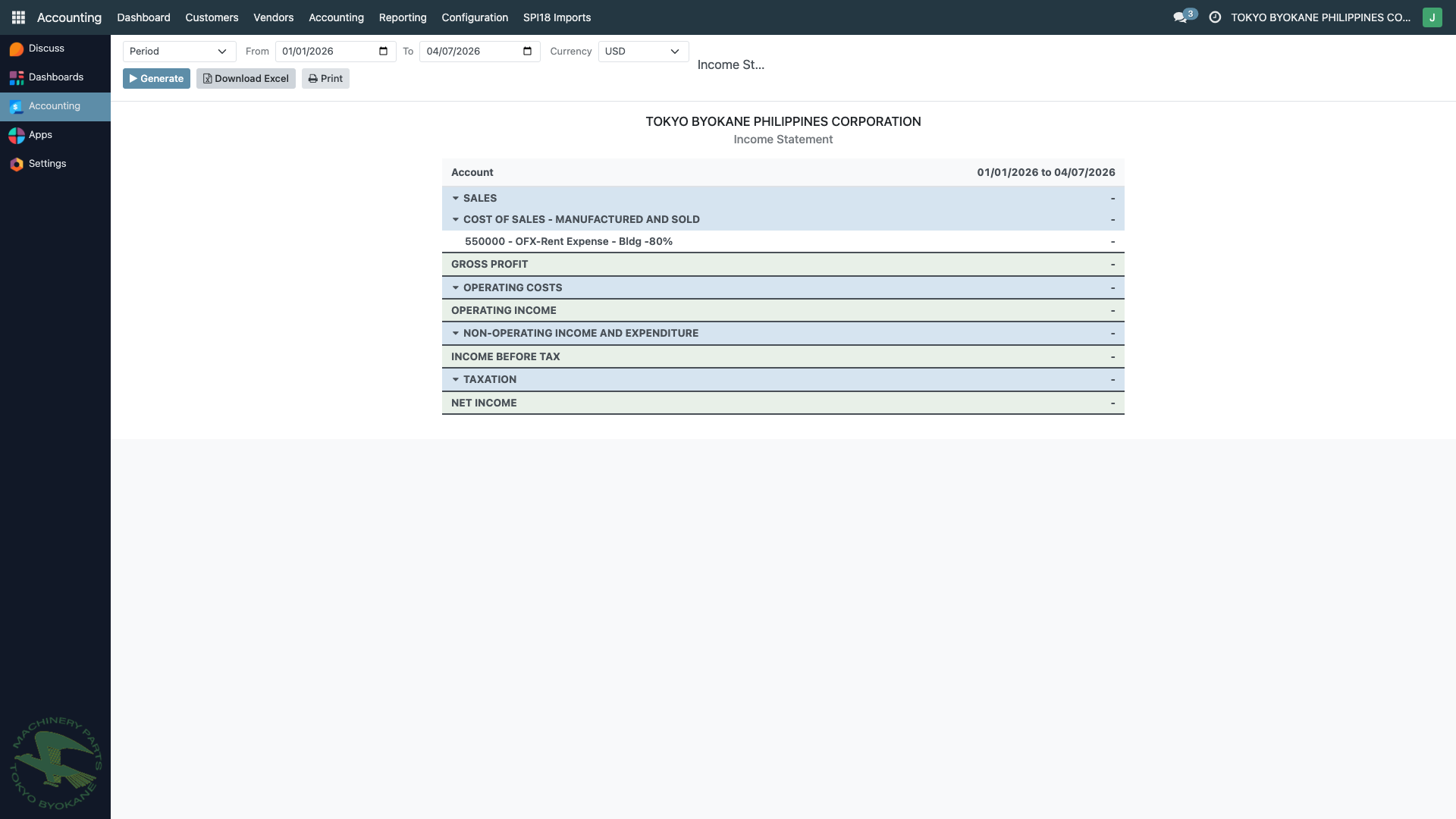The image size is (1456, 819).
Task: Collapse the TAXATION section
Action: pos(456,379)
